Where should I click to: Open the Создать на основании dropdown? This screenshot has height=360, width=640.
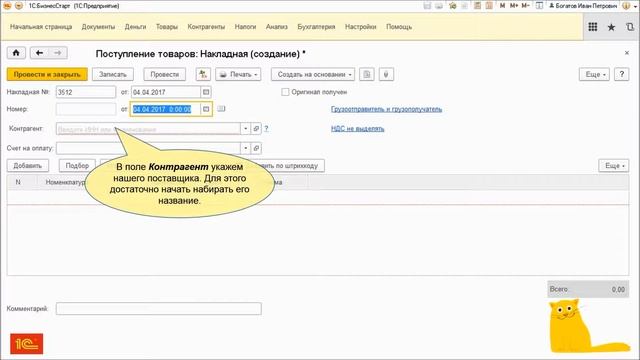(313, 74)
